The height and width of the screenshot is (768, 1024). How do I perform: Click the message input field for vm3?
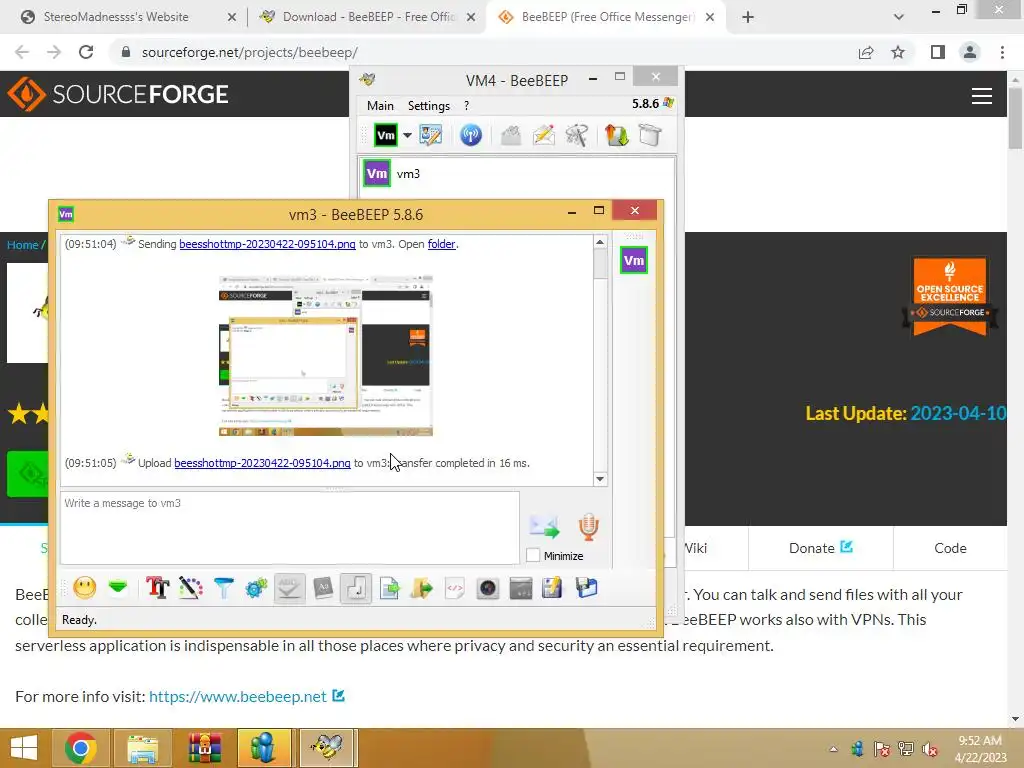pos(290,528)
